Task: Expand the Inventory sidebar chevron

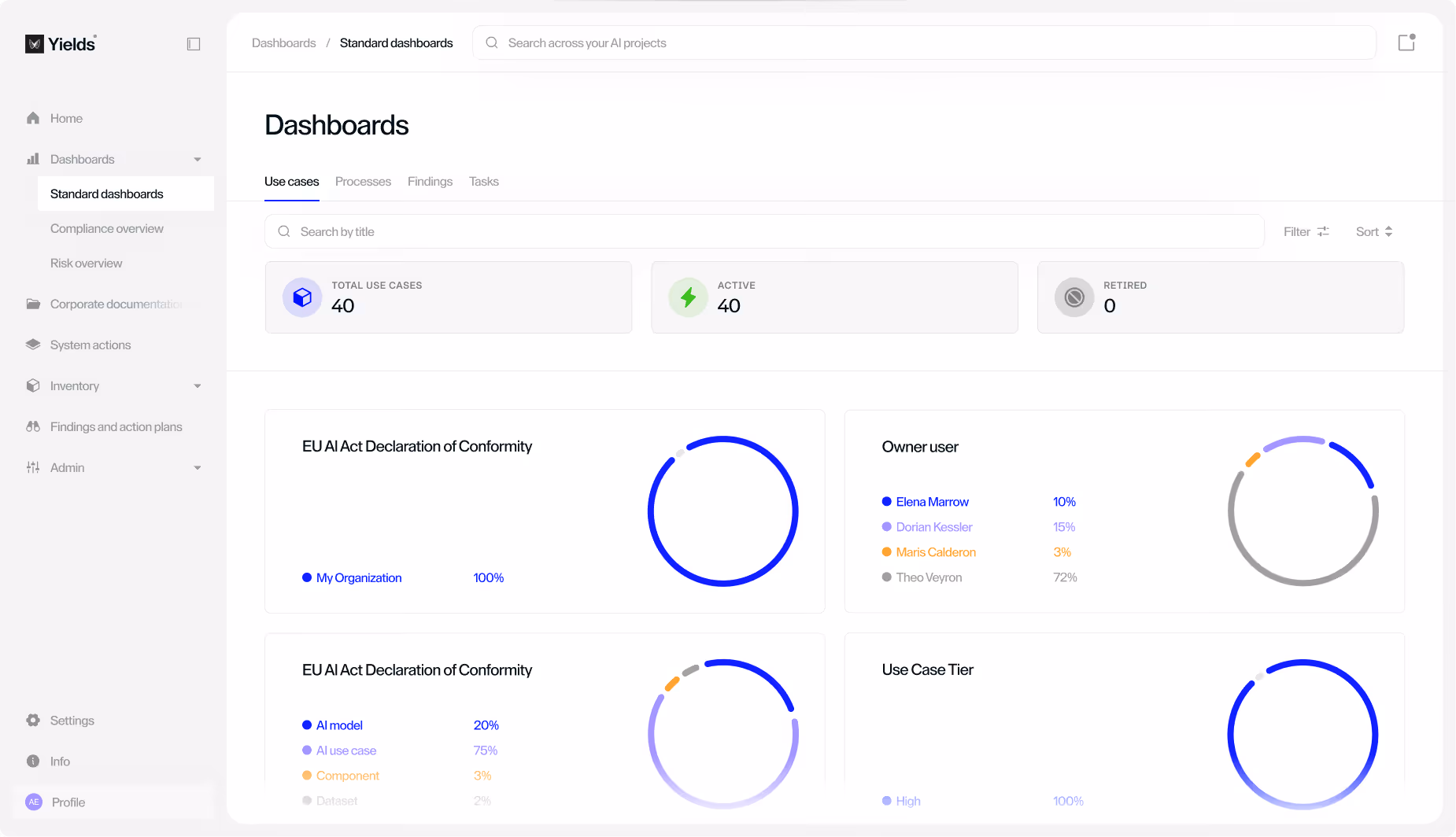Action: (x=198, y=385)
